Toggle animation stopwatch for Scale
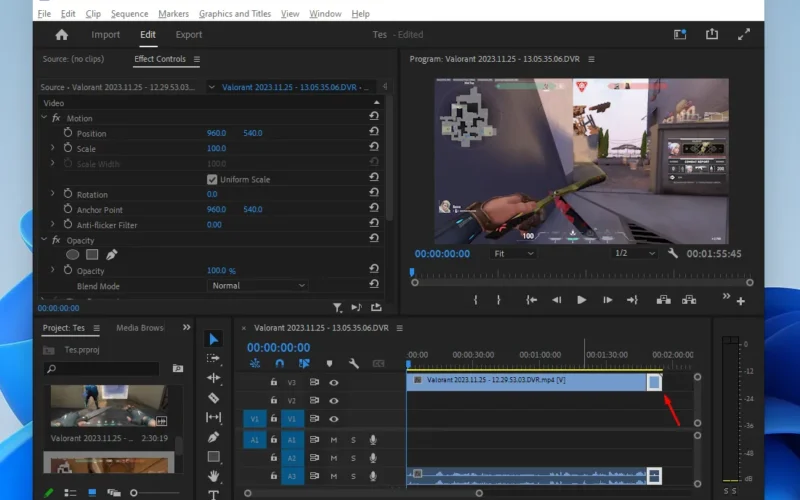The image size is (800, 500). [68, 148]
